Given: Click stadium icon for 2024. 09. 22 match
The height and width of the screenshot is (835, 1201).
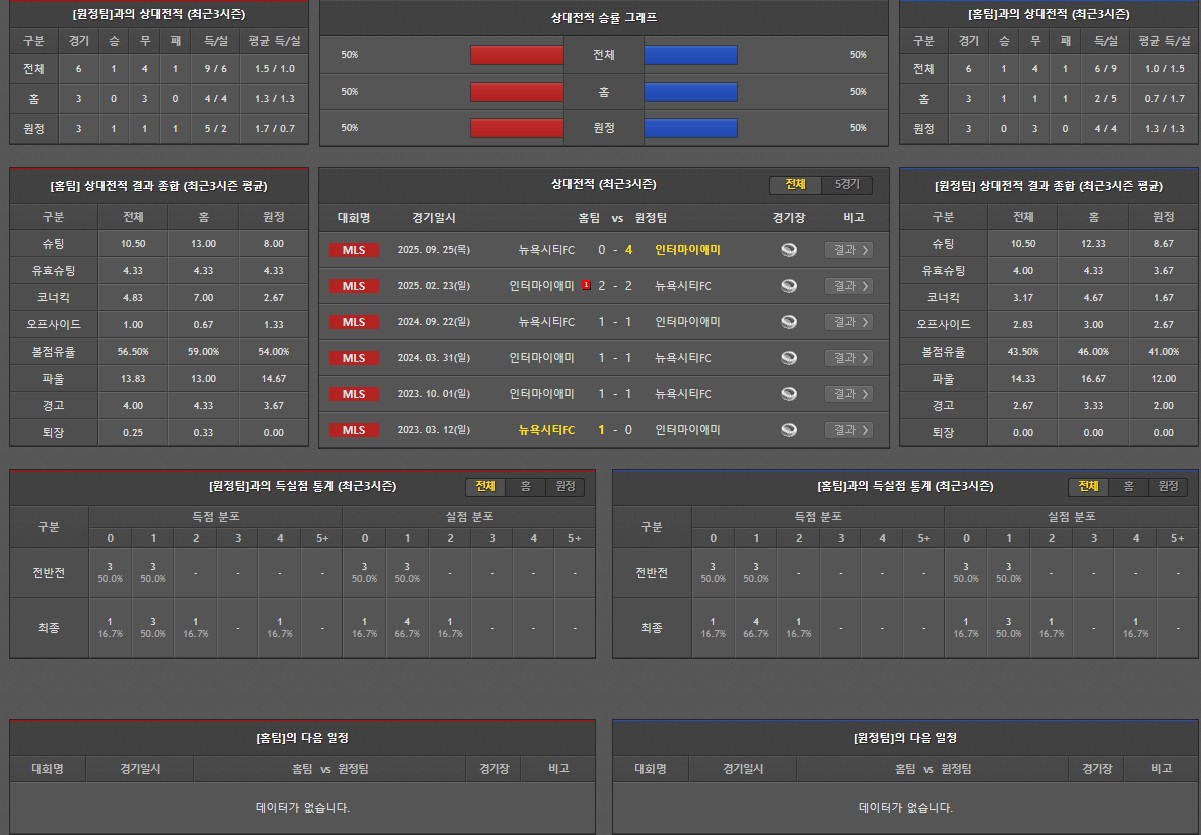Looking at the screenshot, I should pos(789,322).
